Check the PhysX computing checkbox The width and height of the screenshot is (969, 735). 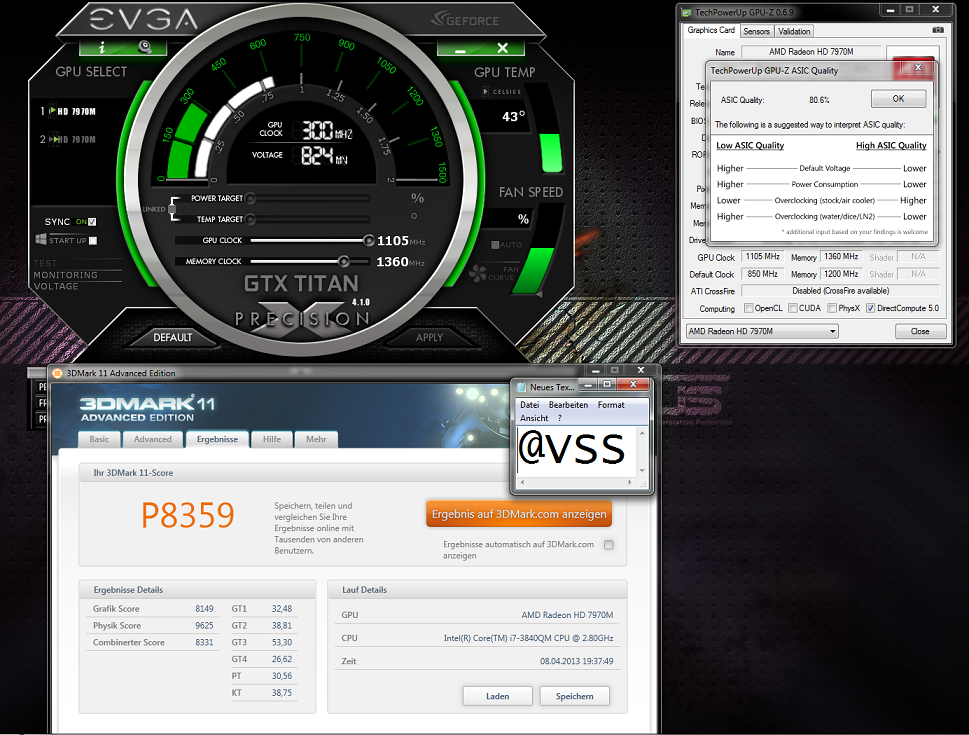[x=832, y=308]
